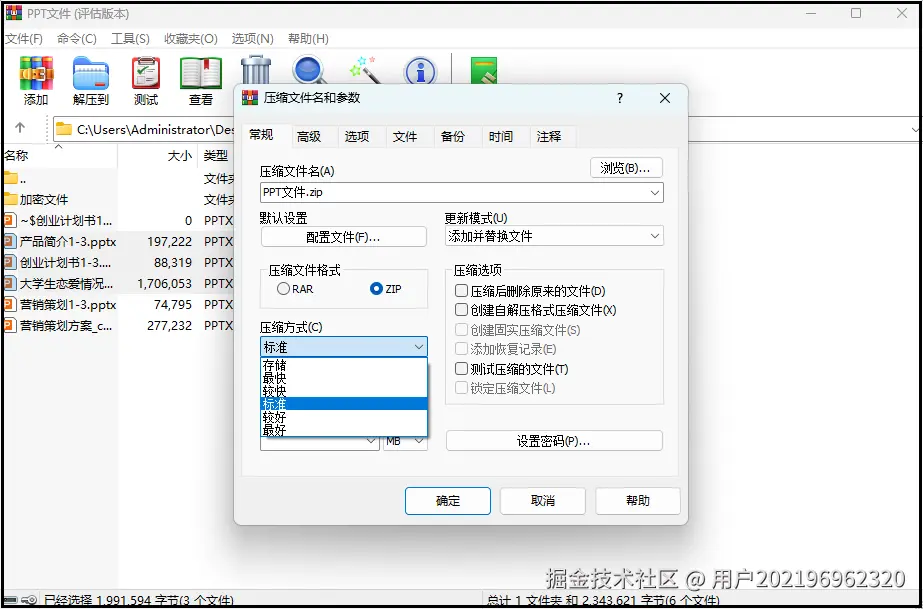
Task: Confirm with the 确定 button
Action: click(448, 501)
